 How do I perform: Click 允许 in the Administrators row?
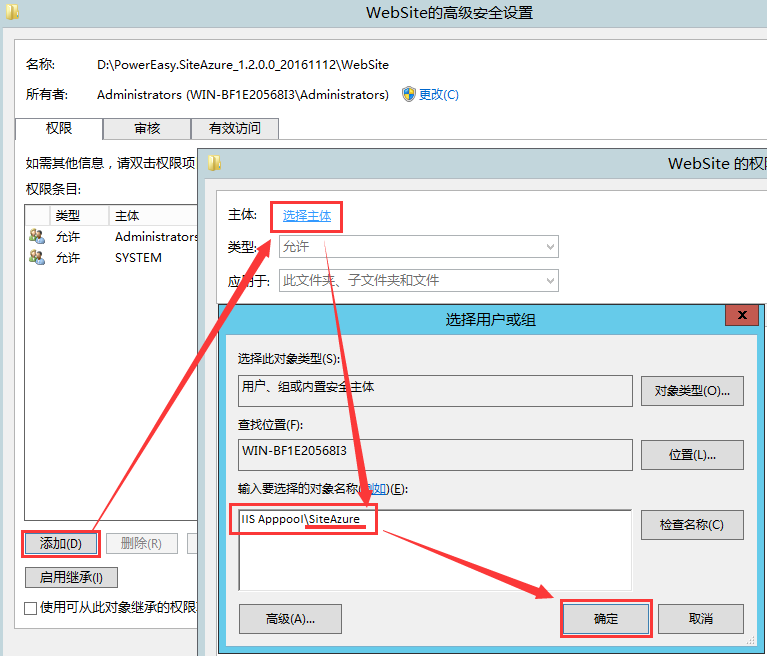click(x=68, y=237)
